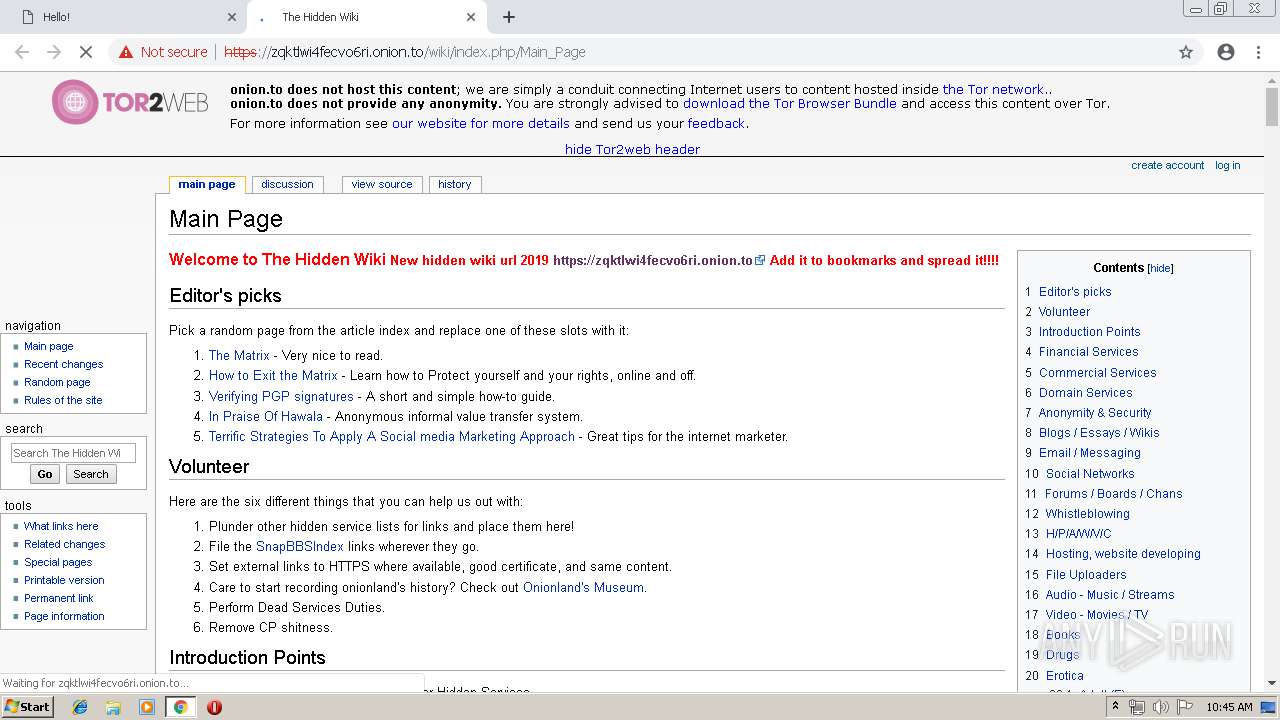The width and height of the screenshot is (1280, 720).
Task: Open What links here tool
Action: coord(61,526)
